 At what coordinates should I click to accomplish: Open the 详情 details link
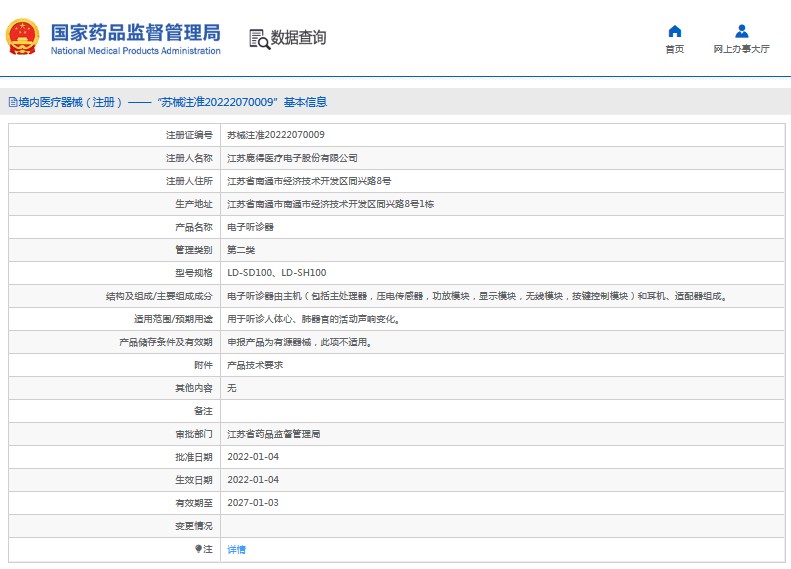point(236,549)
